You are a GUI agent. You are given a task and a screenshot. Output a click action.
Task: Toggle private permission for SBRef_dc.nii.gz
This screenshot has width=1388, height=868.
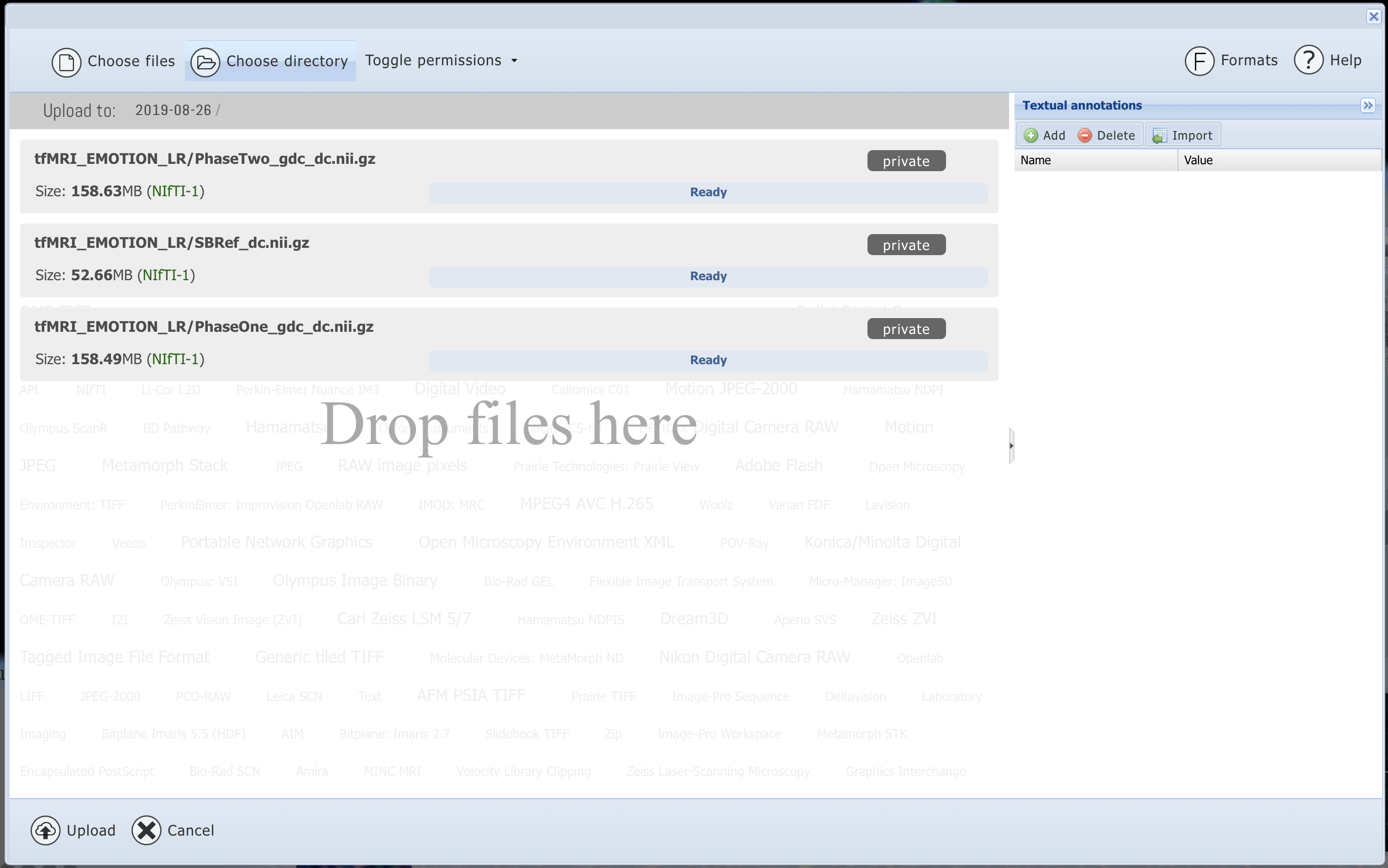click(x=905, y=245)
